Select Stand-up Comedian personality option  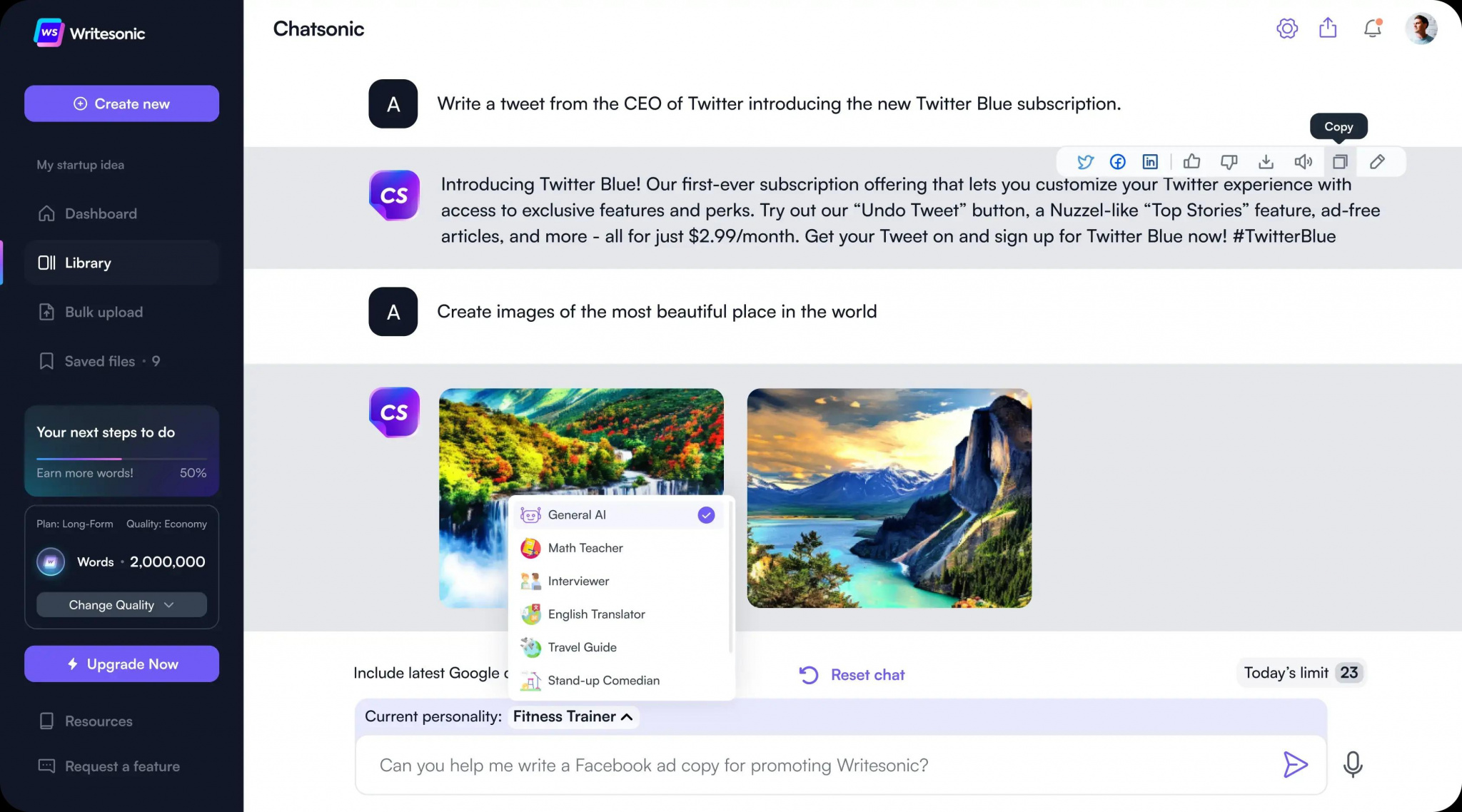[603, 680]
